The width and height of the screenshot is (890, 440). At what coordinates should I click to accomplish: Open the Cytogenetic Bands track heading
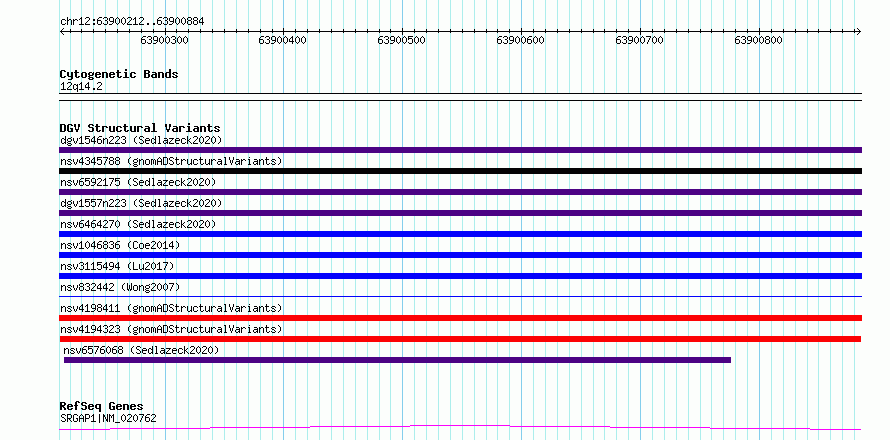point(119,74)
